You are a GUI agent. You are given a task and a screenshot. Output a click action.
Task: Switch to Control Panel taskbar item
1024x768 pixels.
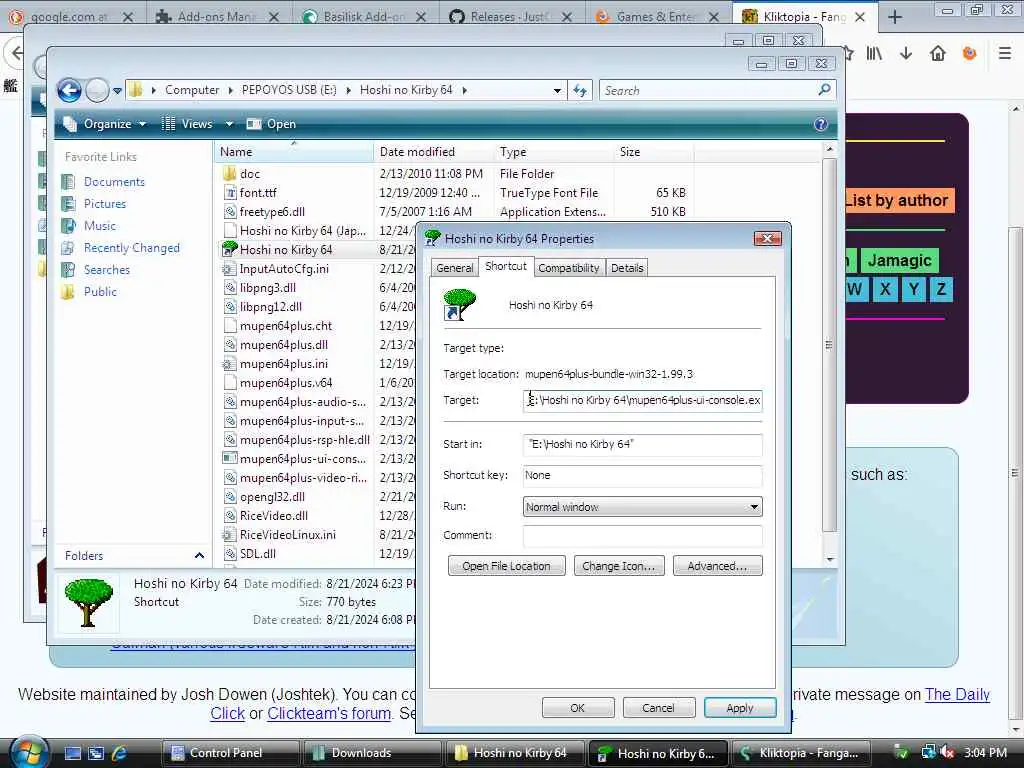click(231, 753)
